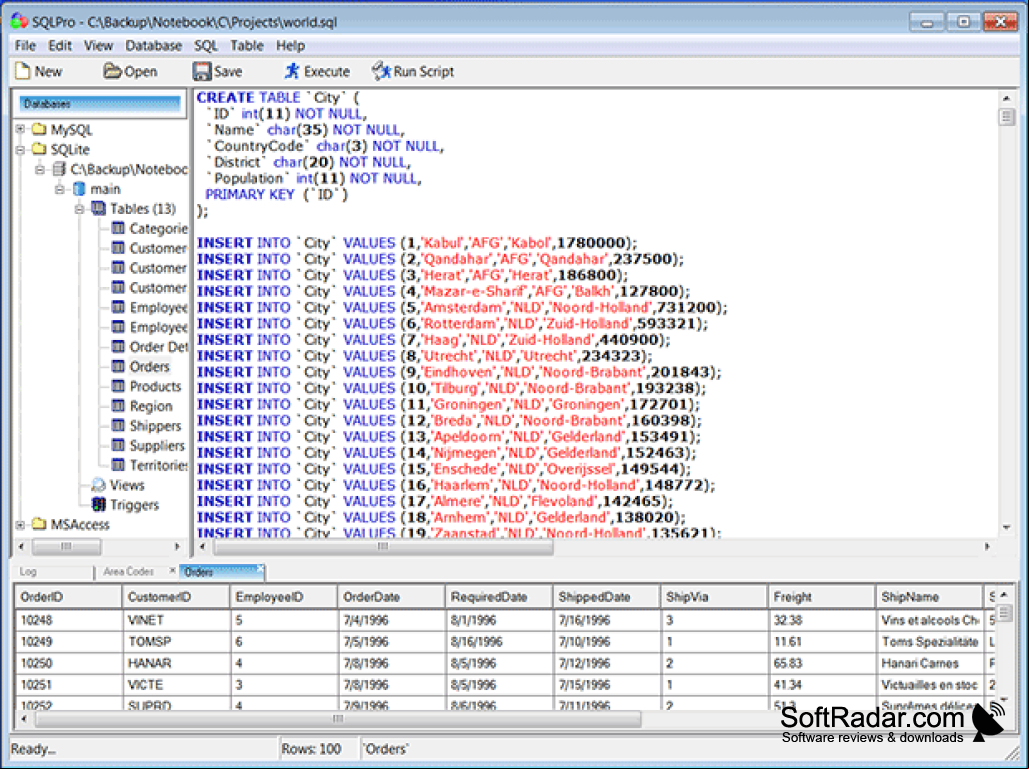Viewport: 1029px width, 769px height.
Task: Select the Orders table icon in the tree
Action: click(x=118, y=366)
